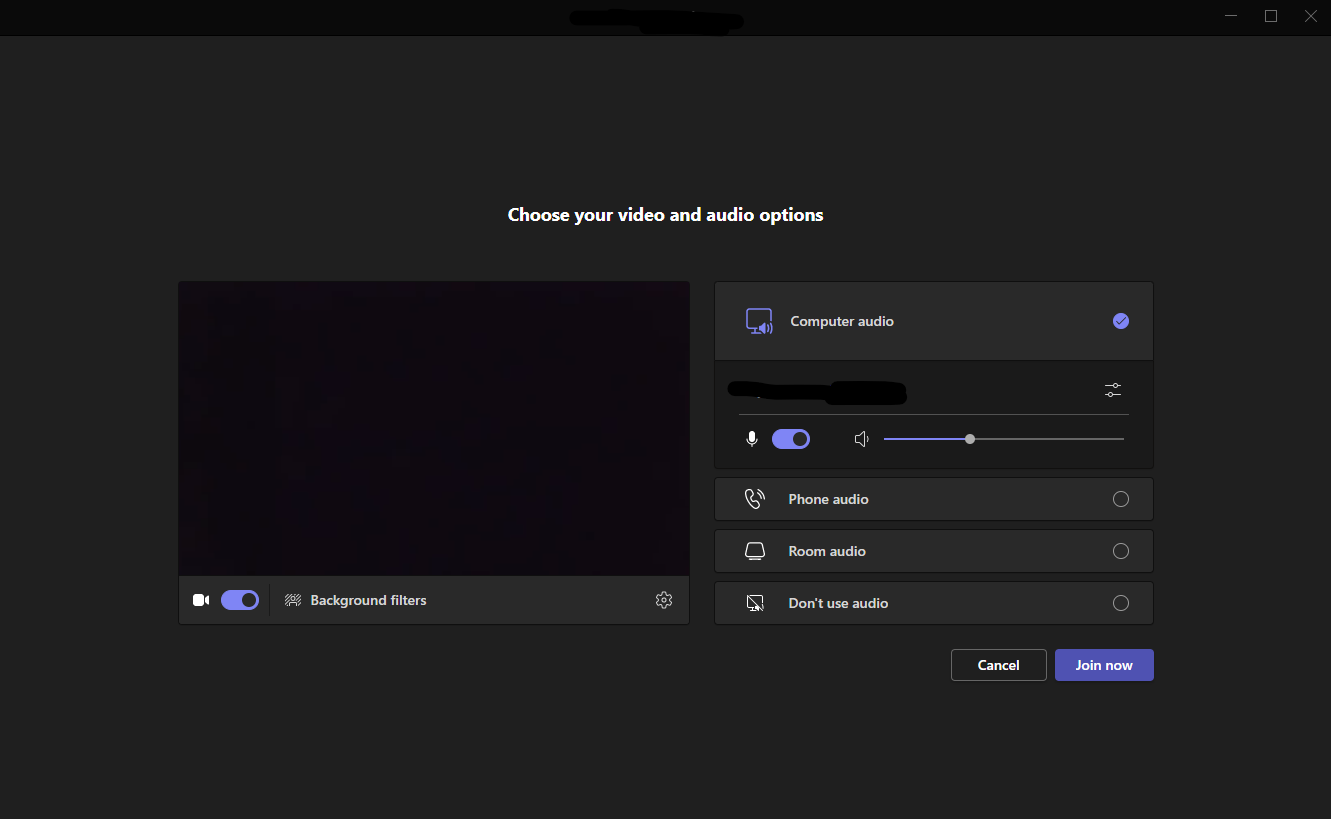Click the Don't use audio icon

754,602
